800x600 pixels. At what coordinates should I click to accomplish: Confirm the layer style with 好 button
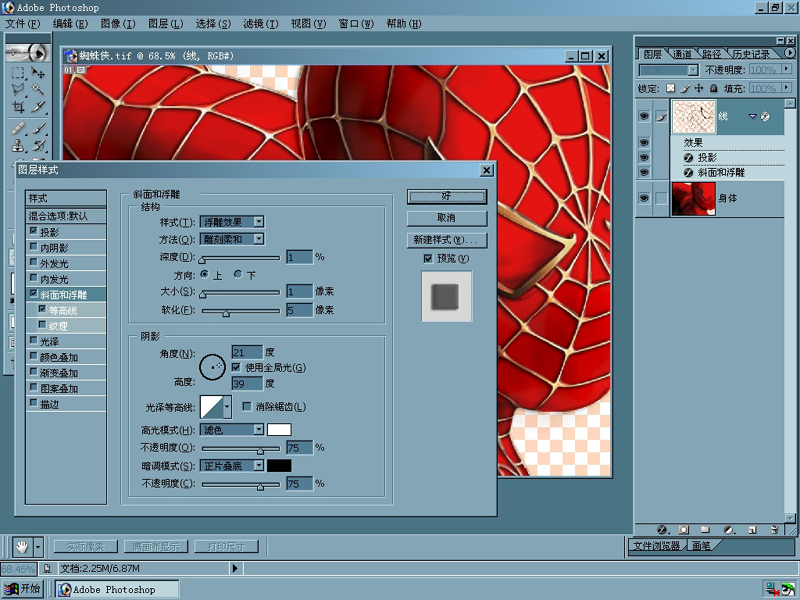(447, 196)
